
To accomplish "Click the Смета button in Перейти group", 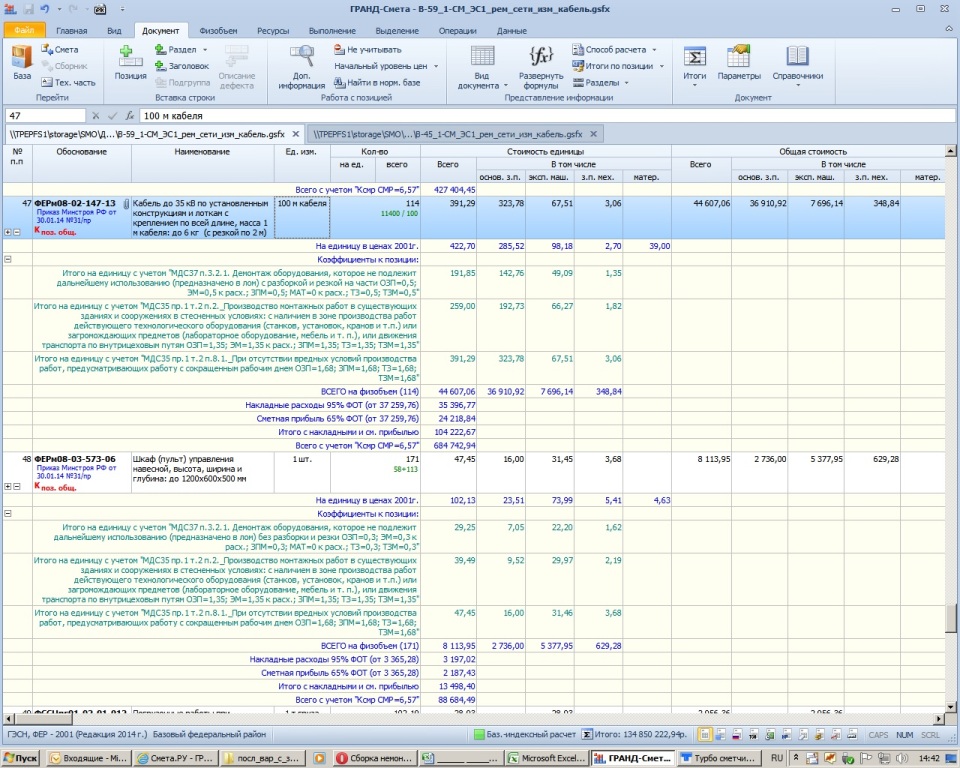I will point(60,49).
